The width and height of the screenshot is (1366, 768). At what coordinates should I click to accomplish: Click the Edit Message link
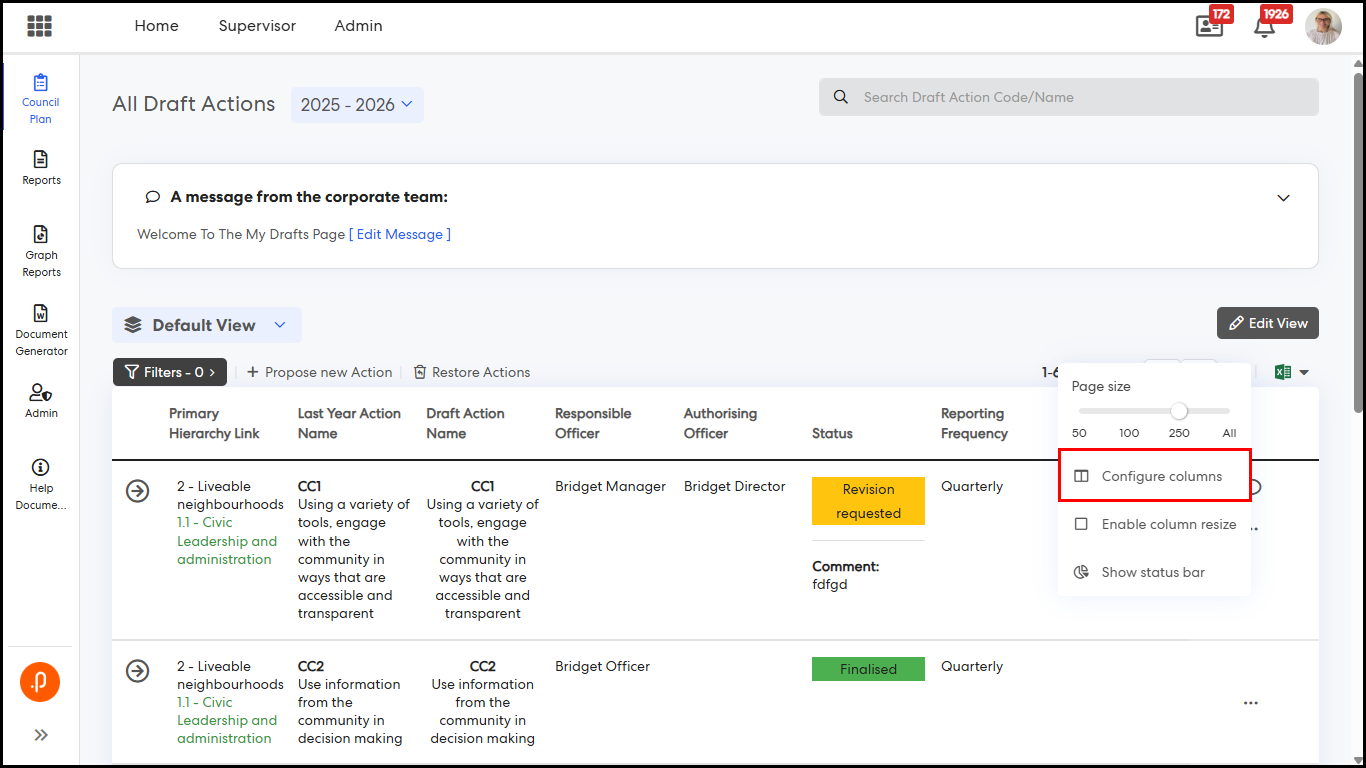399,234
